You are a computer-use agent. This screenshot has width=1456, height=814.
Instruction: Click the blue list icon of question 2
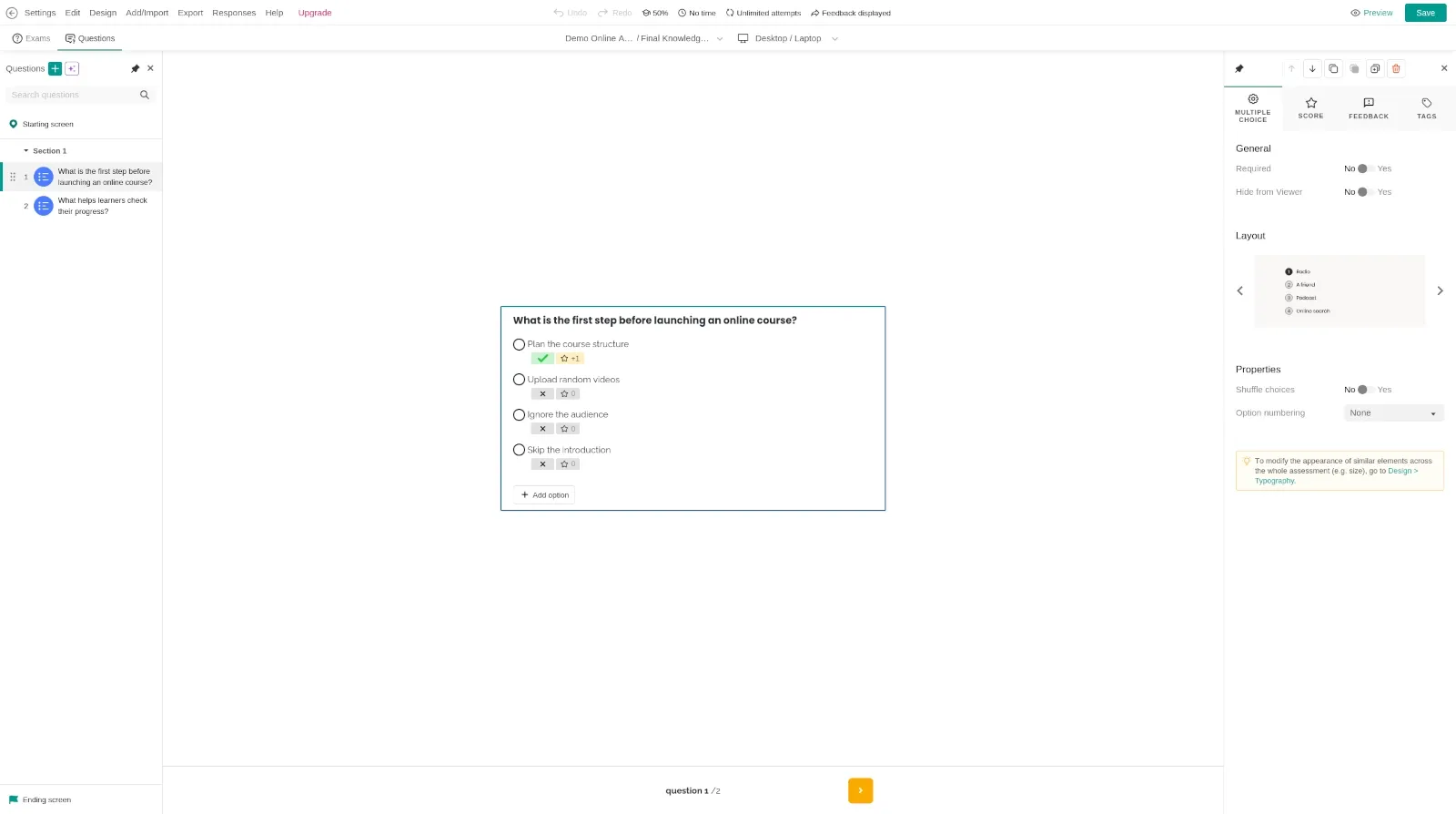[43, 206]
